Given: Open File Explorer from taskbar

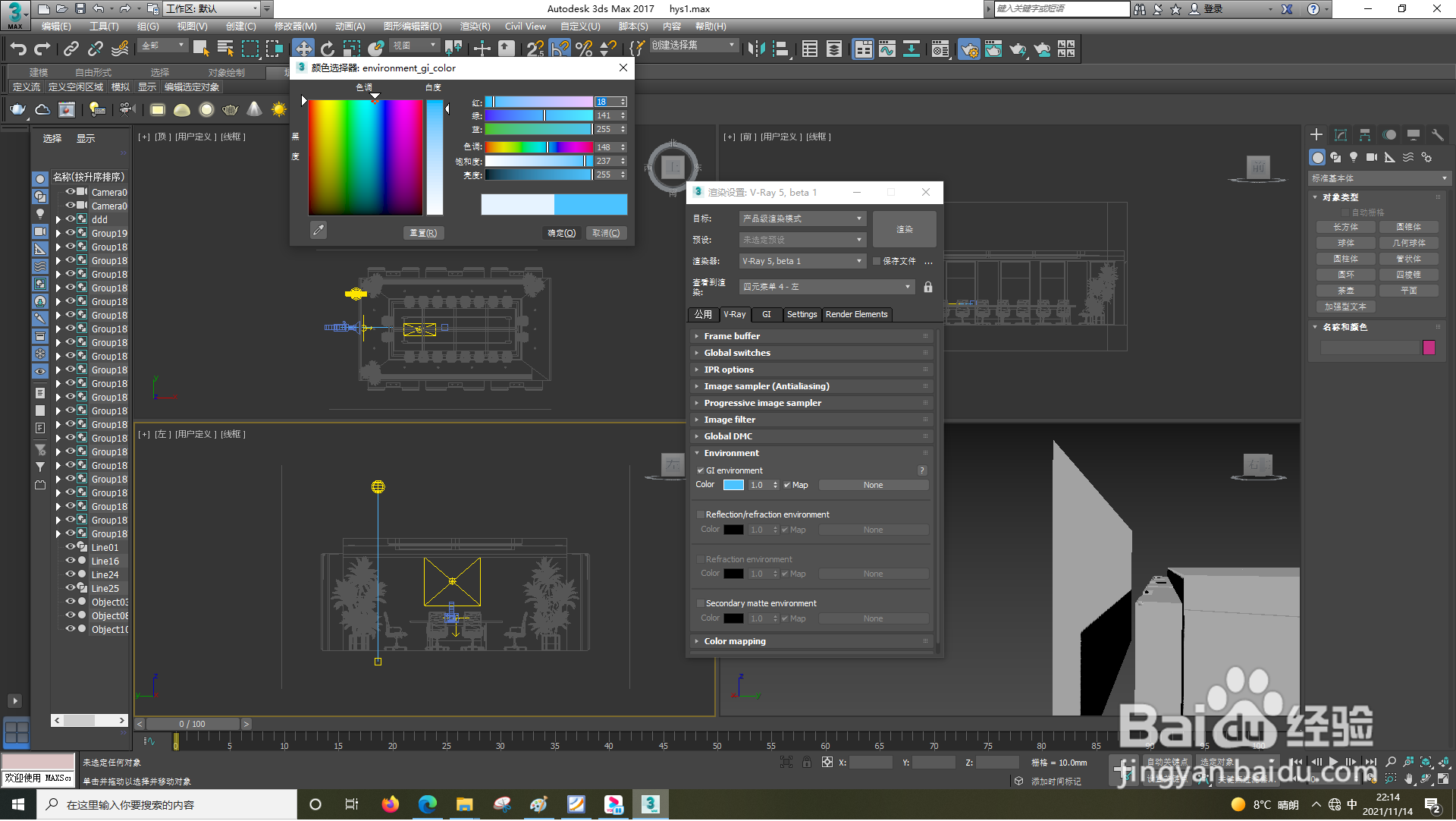Looking at the screenshot, I should coord(464,804).
